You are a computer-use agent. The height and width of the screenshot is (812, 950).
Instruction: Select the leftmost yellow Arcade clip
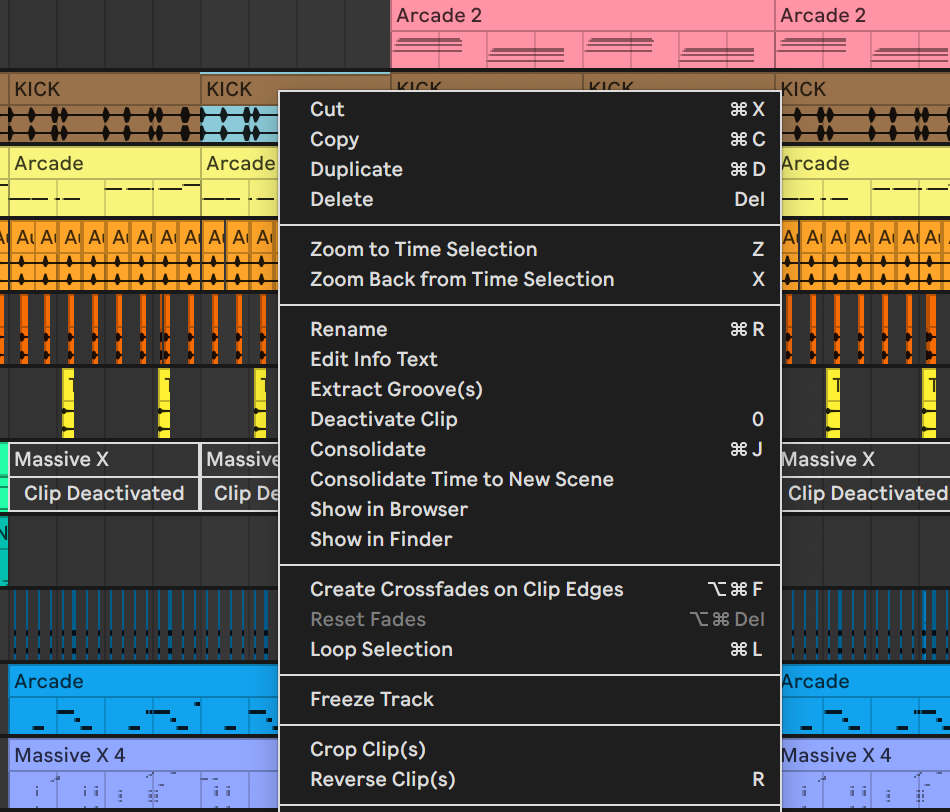coord(104,182)
